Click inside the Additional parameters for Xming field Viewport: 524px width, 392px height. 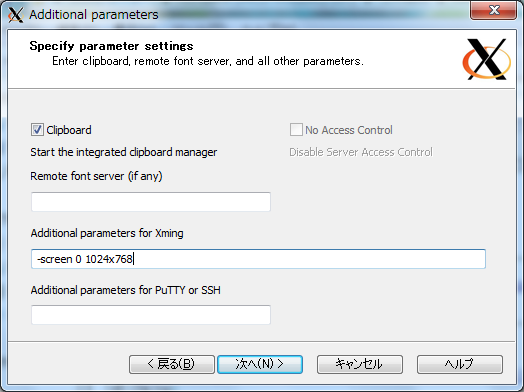click(258, 259)
